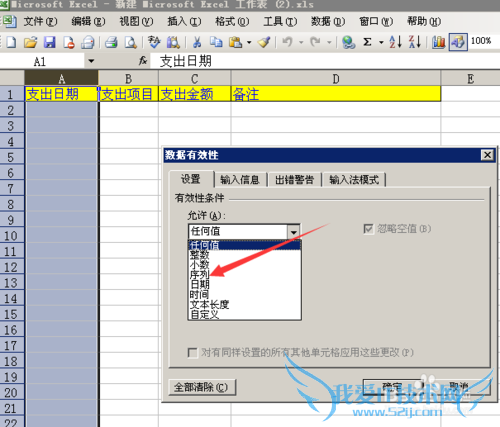Screen dimensions: 500x427
Task: Select the row 10 header
Action: [12, 236]
